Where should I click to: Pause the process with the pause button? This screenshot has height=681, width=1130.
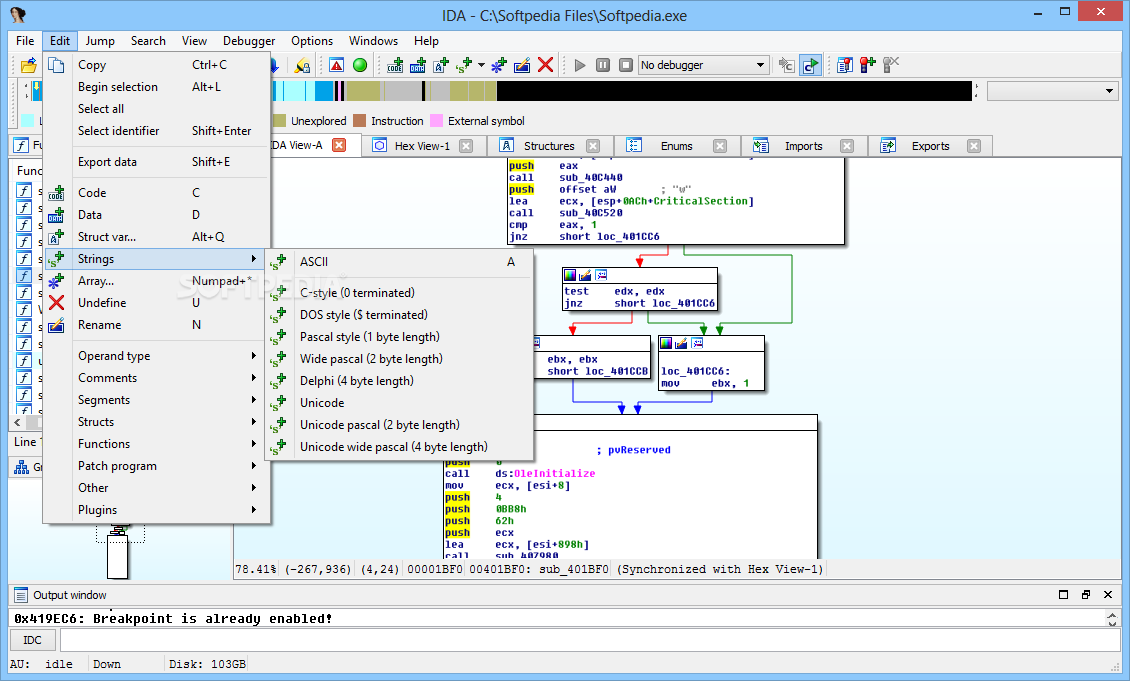point(603,65)
